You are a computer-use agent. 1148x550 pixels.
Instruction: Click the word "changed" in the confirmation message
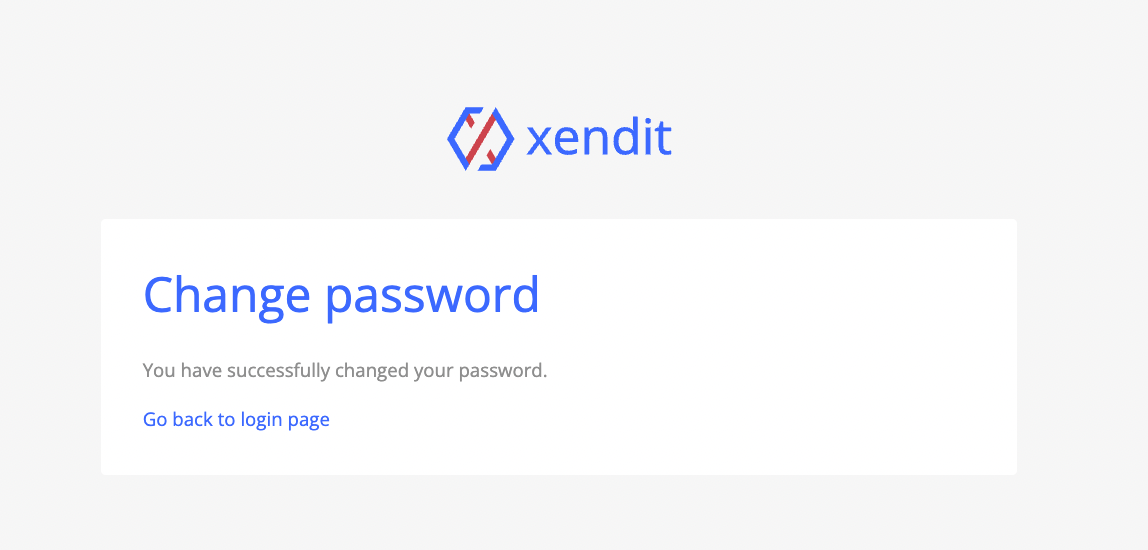[371, 370]
